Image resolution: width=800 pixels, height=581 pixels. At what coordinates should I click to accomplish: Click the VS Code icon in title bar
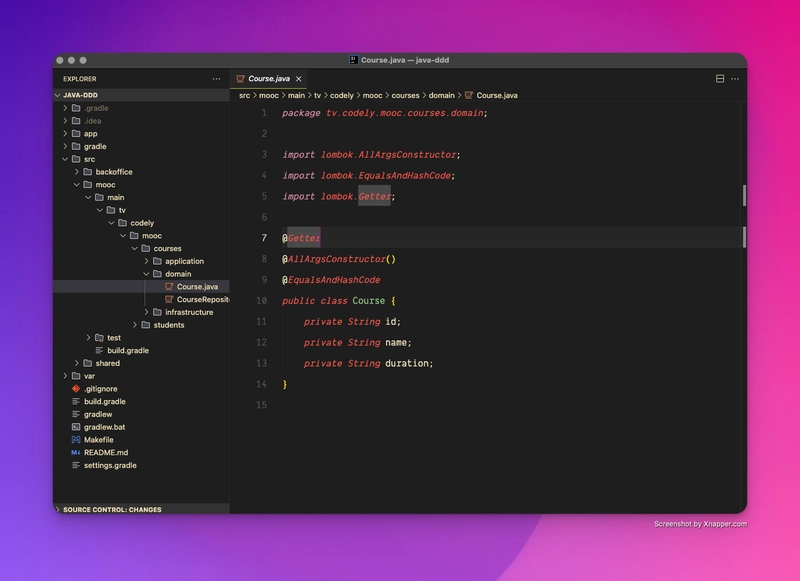pos(354,60)
